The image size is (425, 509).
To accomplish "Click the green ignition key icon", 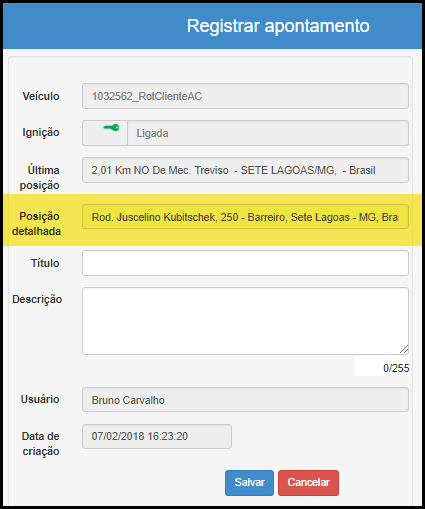I will click(111, 128).
